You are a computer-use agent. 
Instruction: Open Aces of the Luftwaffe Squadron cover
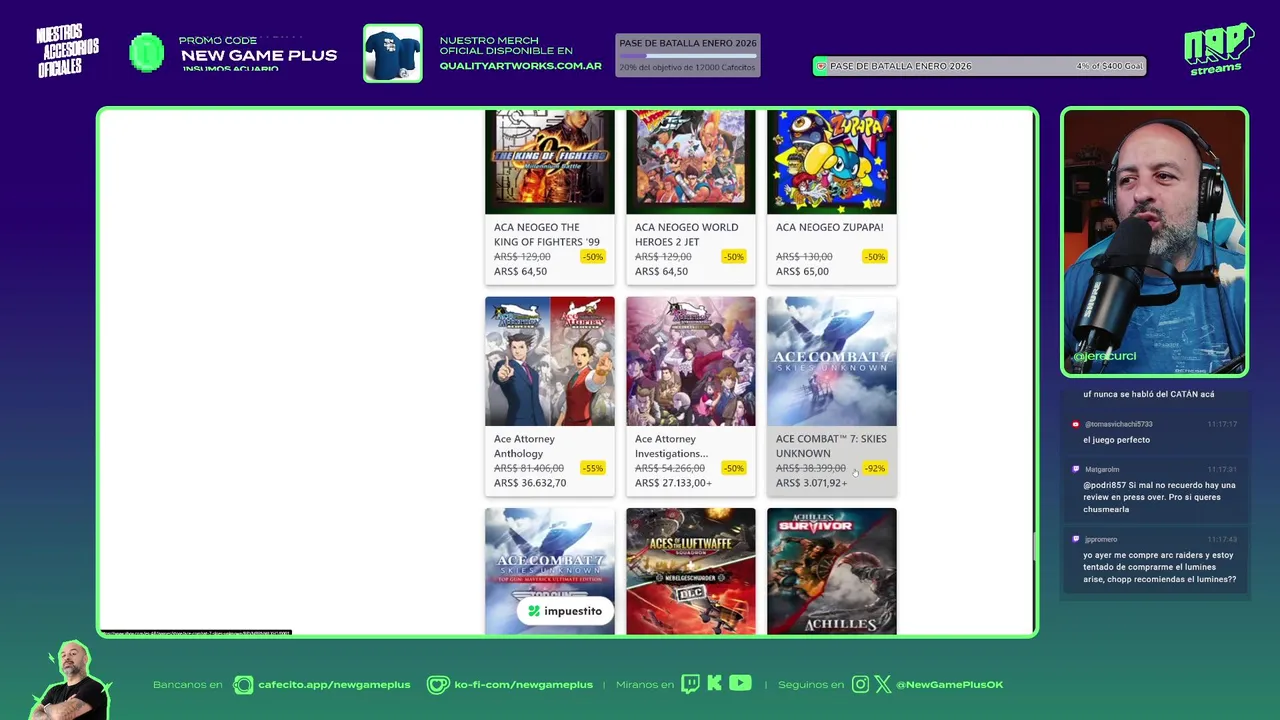[691, 571]
